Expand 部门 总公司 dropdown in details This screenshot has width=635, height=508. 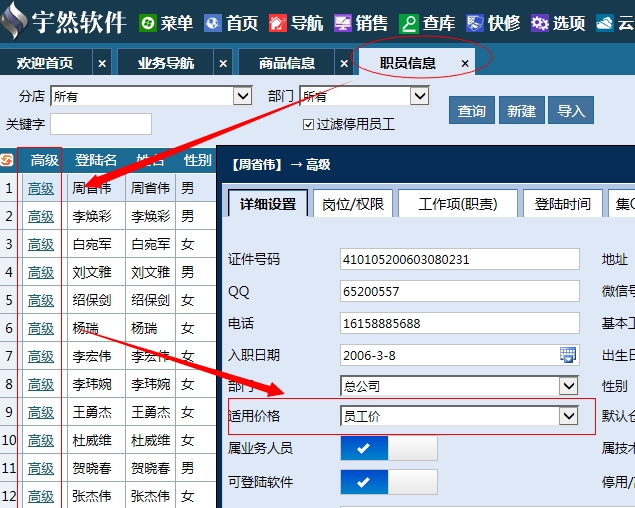[x=568, y=386]
